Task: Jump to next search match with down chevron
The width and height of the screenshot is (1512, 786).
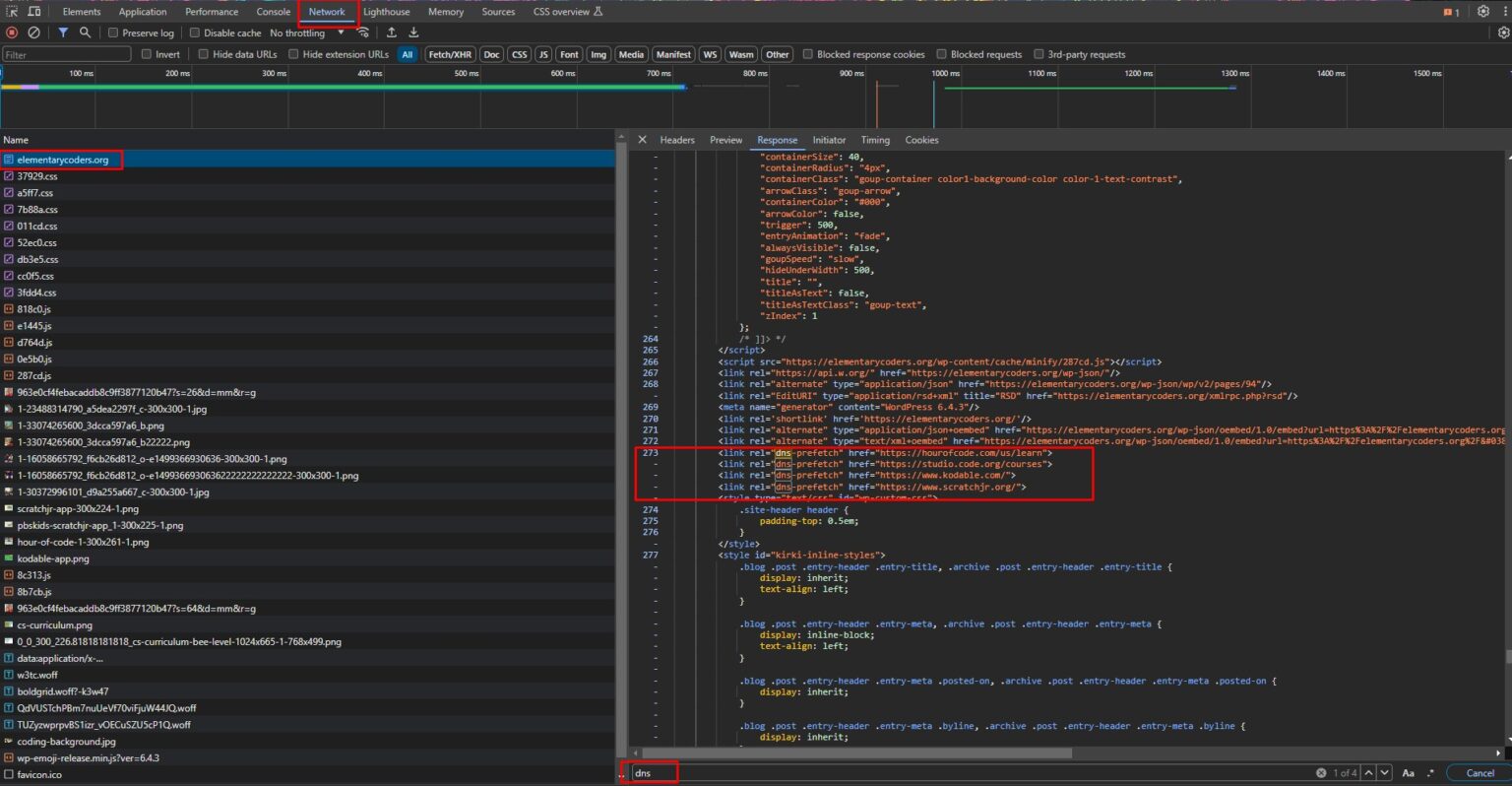Action: [x=1384, y=772]
